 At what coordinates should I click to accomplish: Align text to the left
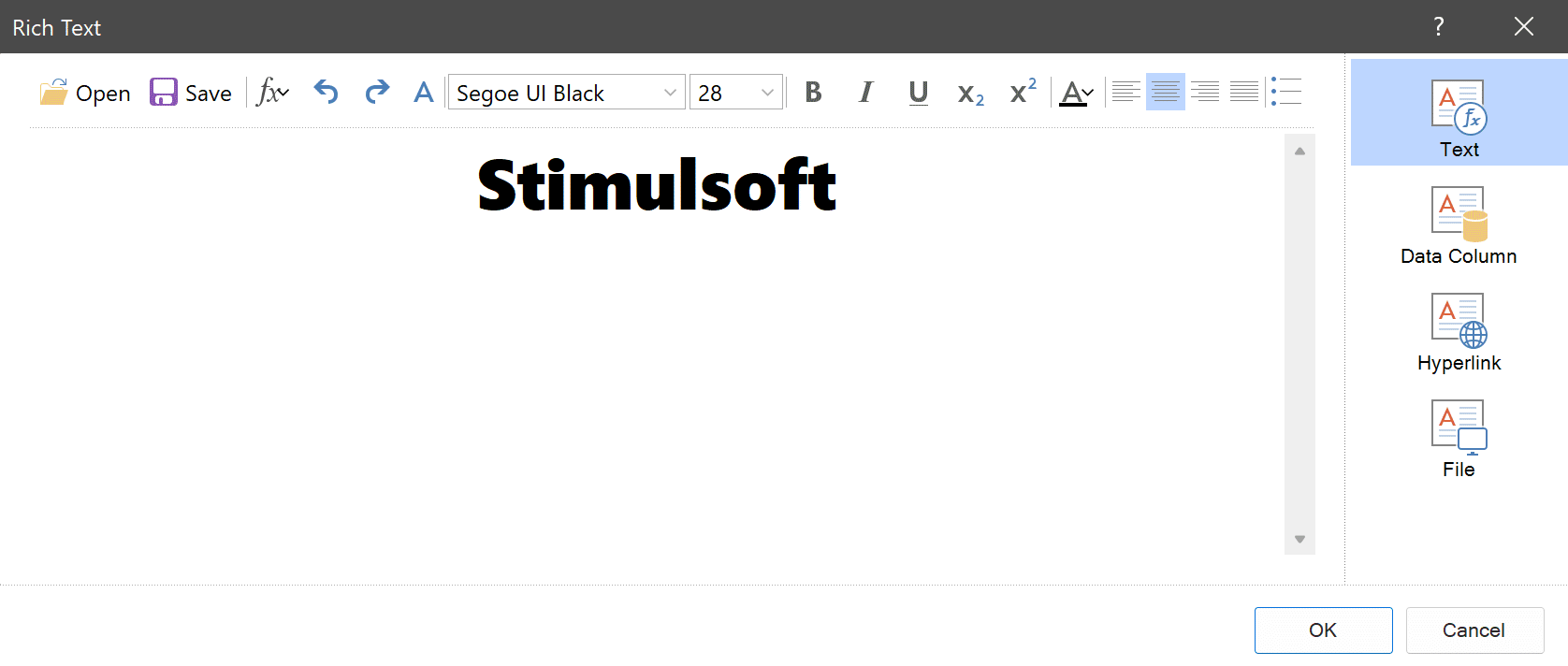point(1126,92)
